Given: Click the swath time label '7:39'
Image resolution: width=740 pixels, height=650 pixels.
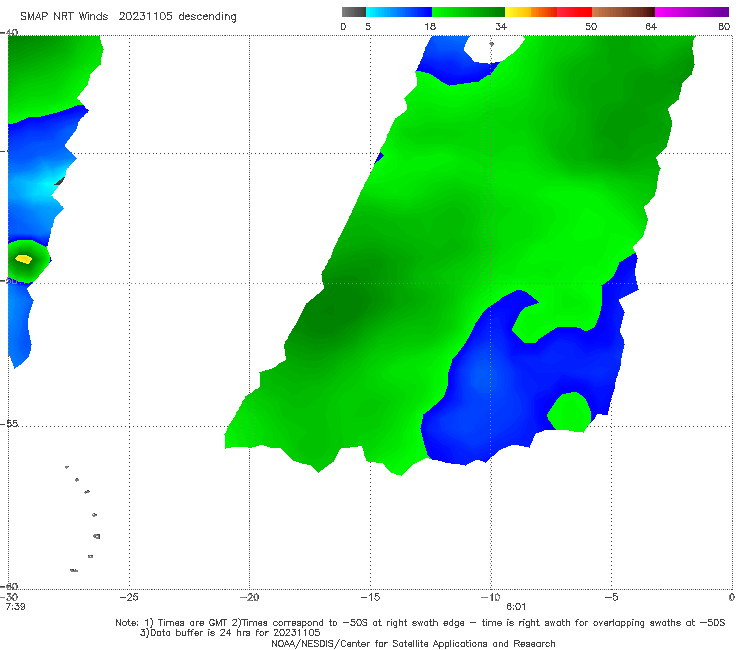Looking at the screenshot, I should [x=15, y=607].
